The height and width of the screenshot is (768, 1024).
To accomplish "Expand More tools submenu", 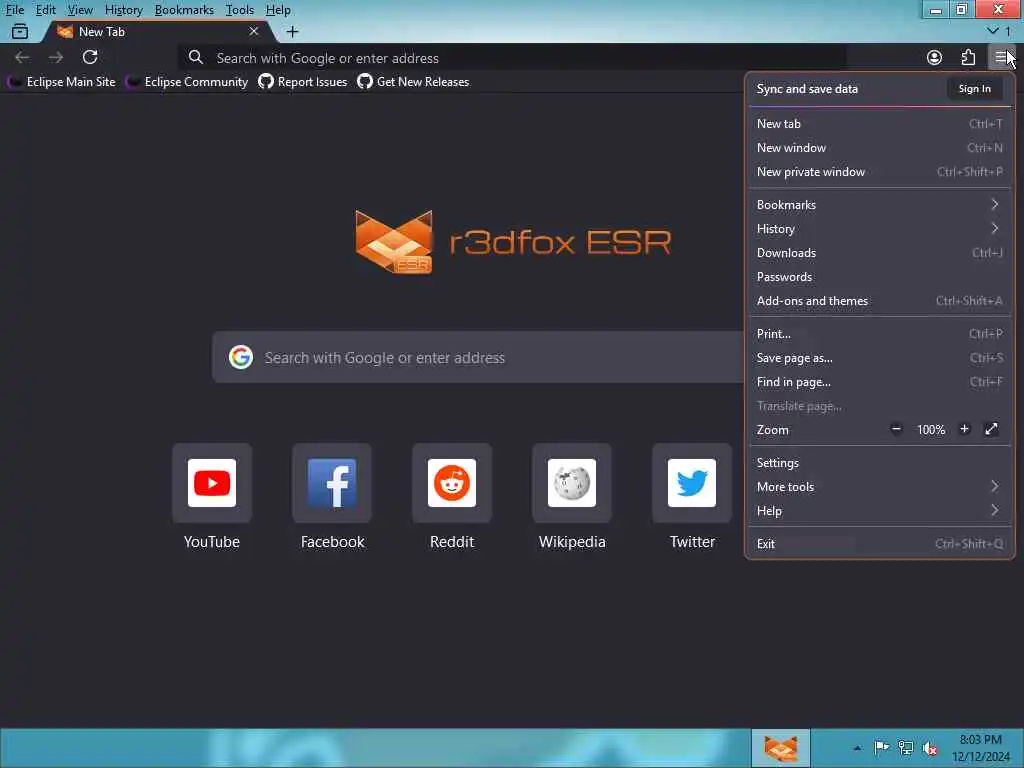I will [879, 487].
